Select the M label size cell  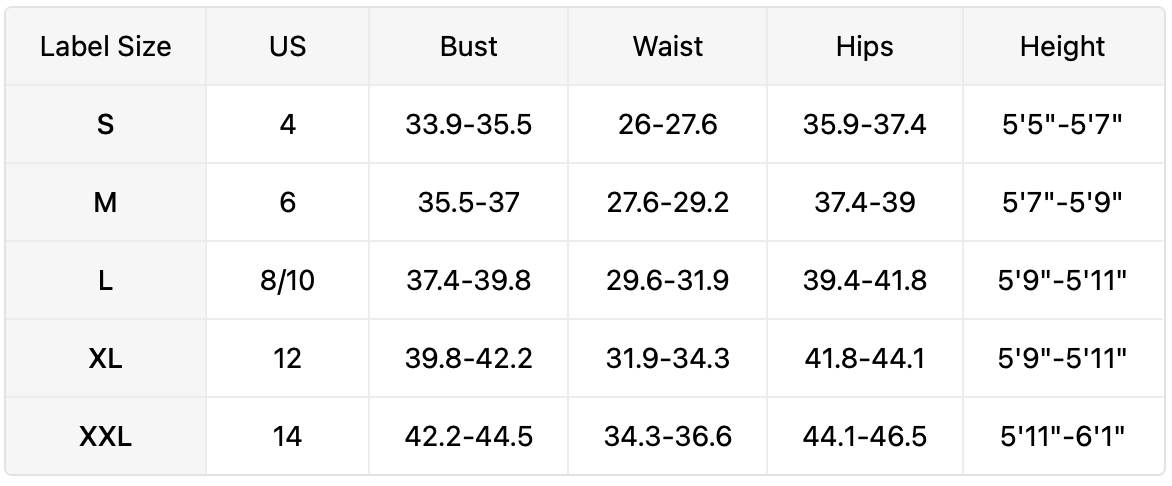click(105, 203)
